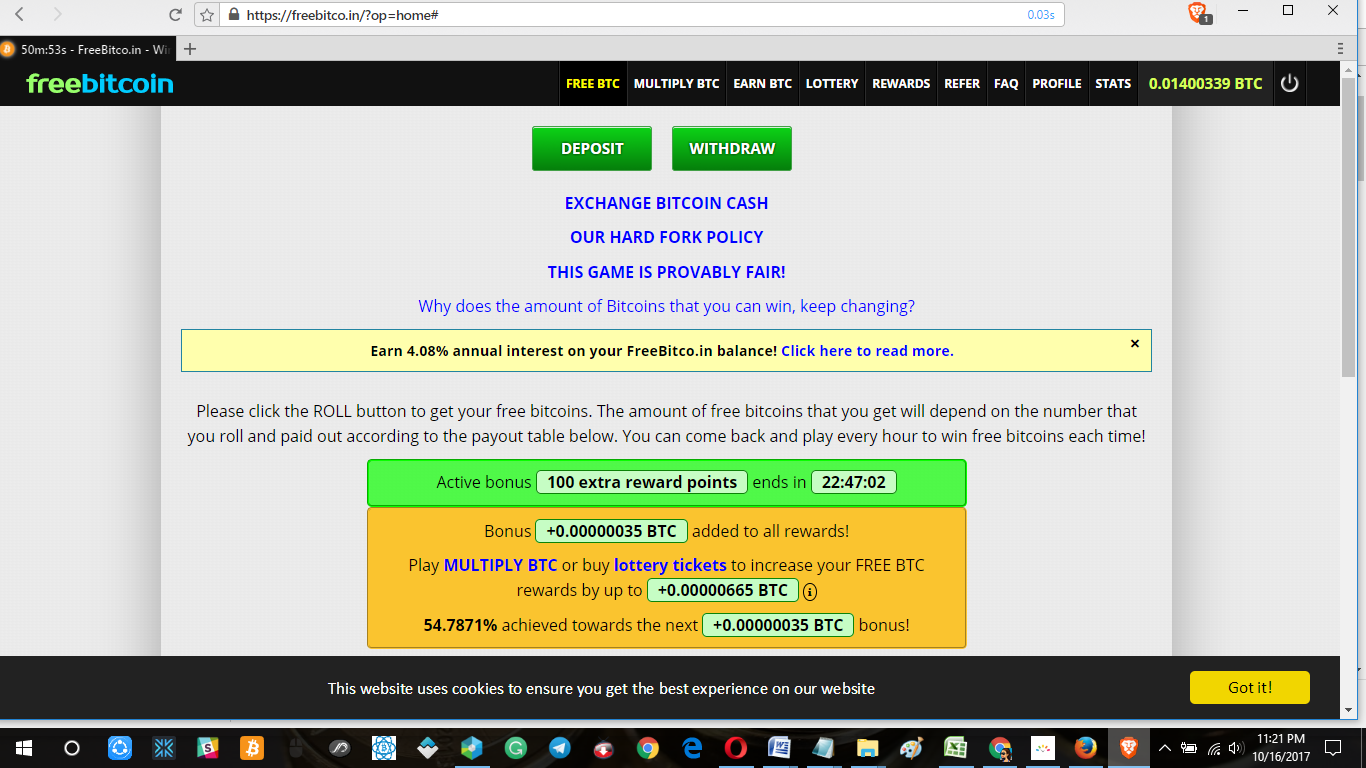Go to the REWARDS section

901,84
